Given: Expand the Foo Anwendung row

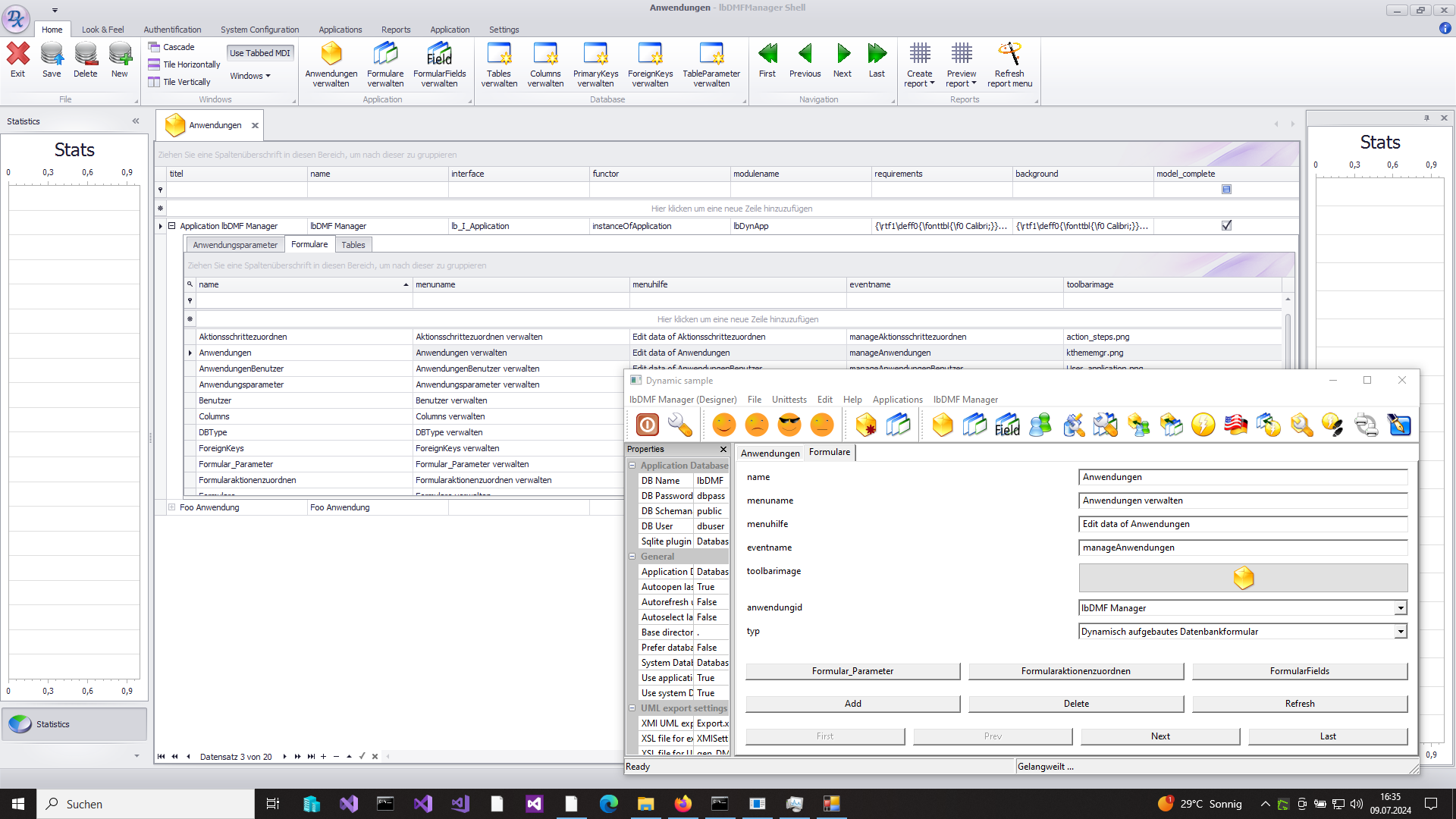Looking at the screenshot, I should click(171, 507).
